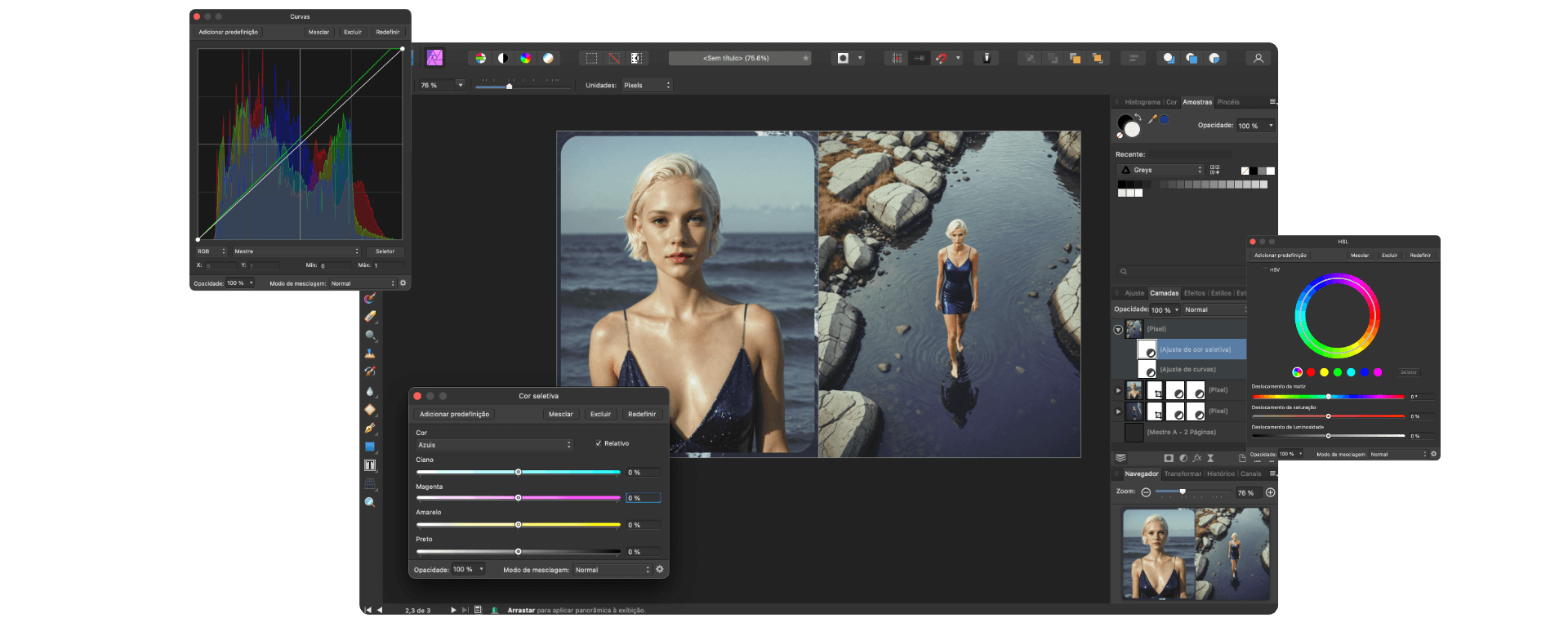
Task: Adjust the Amarelo slider
Action: click(519, 524)
